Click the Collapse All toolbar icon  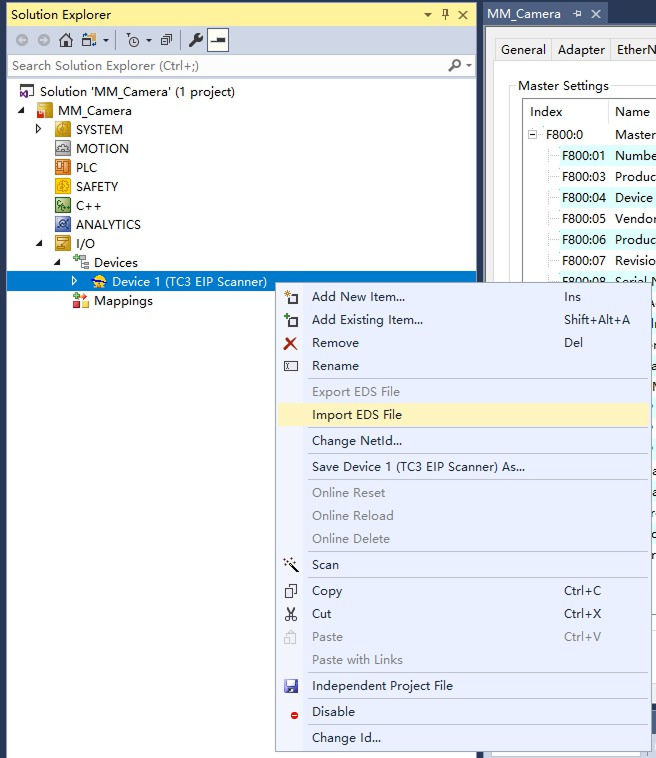(166, 40)
